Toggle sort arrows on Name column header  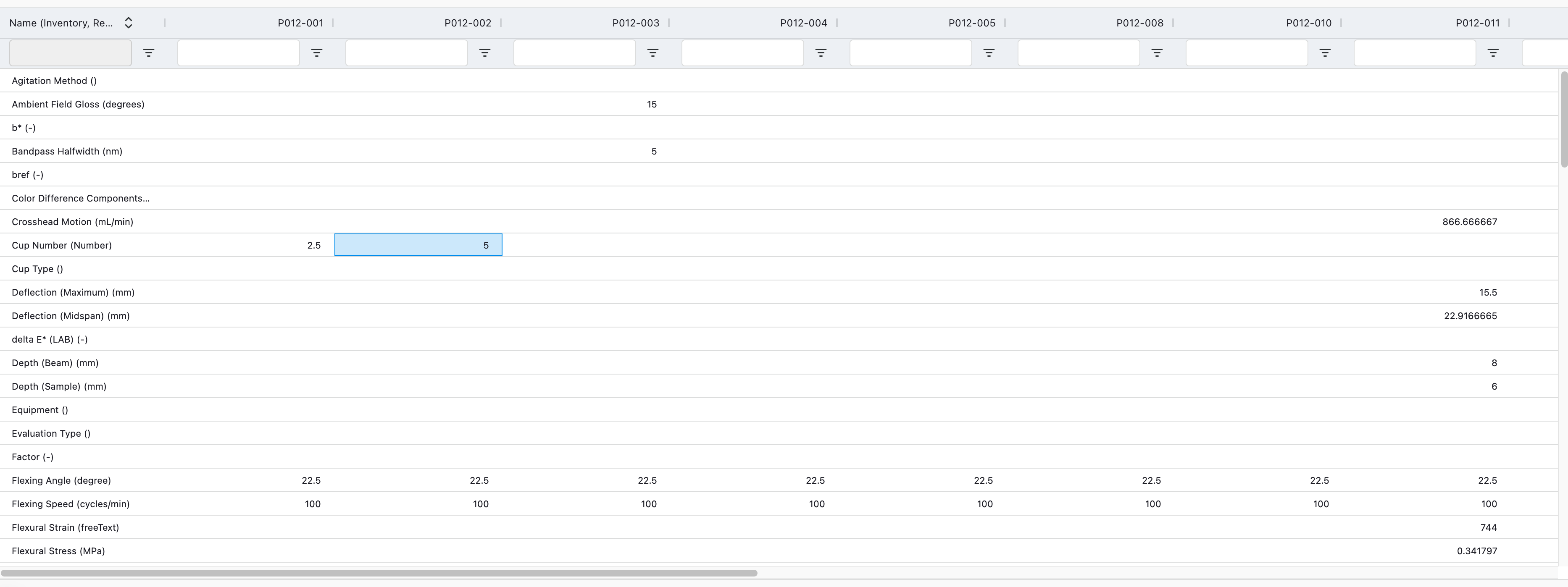click(x=129, y=23)
